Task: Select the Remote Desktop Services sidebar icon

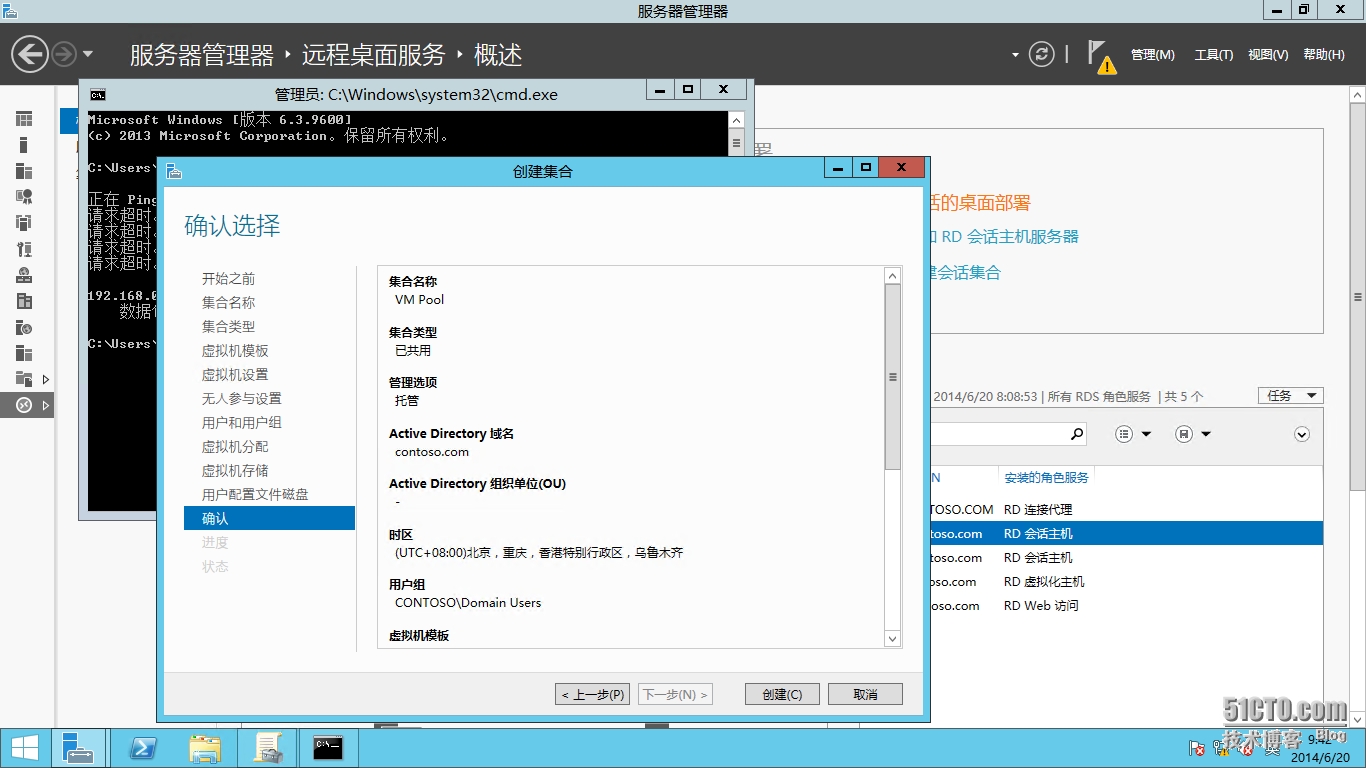Action: 24,405
